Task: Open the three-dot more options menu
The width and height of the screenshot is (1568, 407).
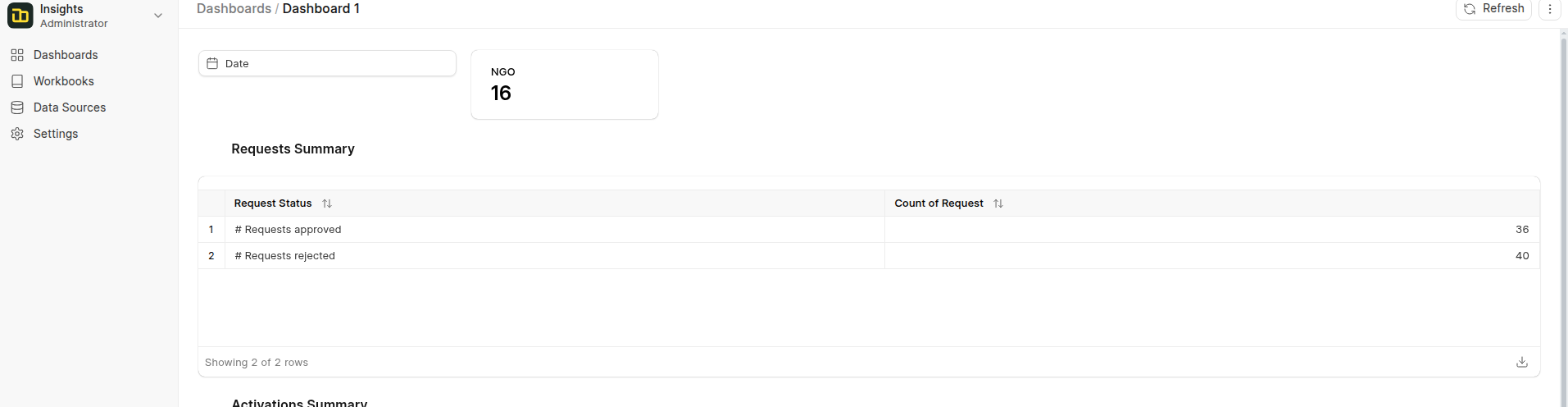Action: point(1550,9)
